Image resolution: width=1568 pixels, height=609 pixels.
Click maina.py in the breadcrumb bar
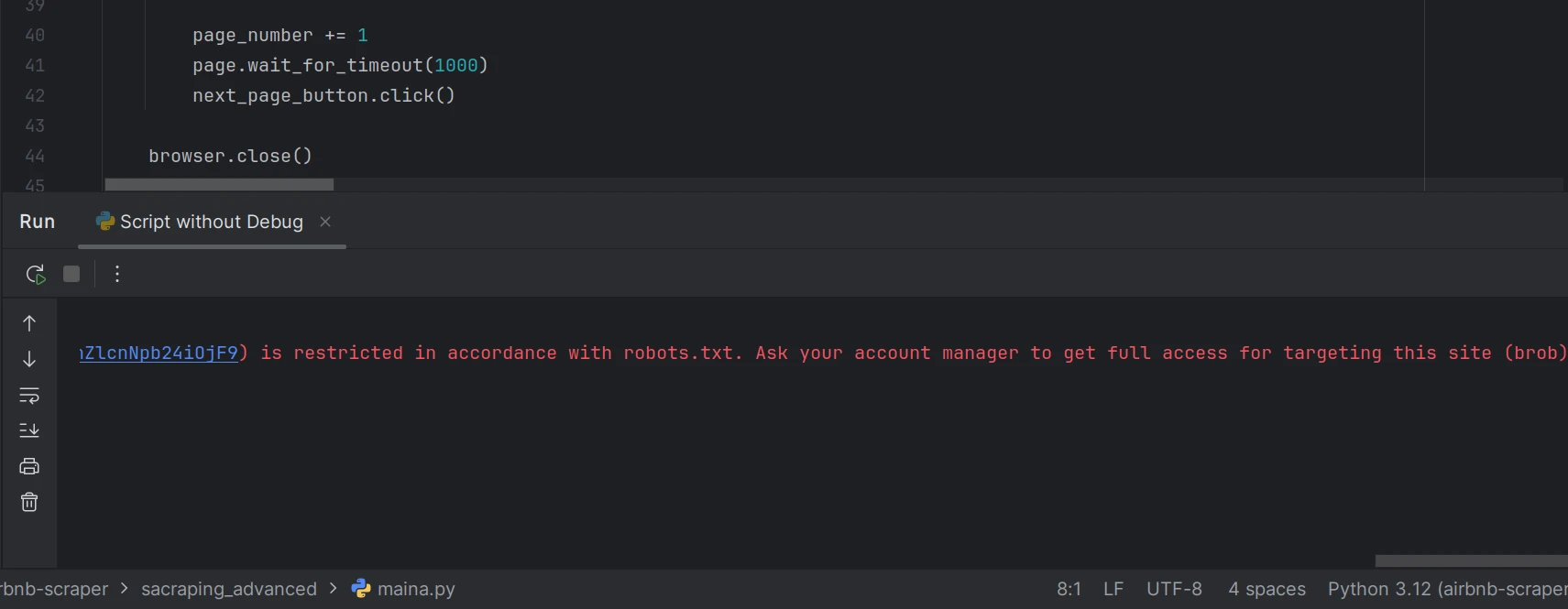tap(415, 589)
